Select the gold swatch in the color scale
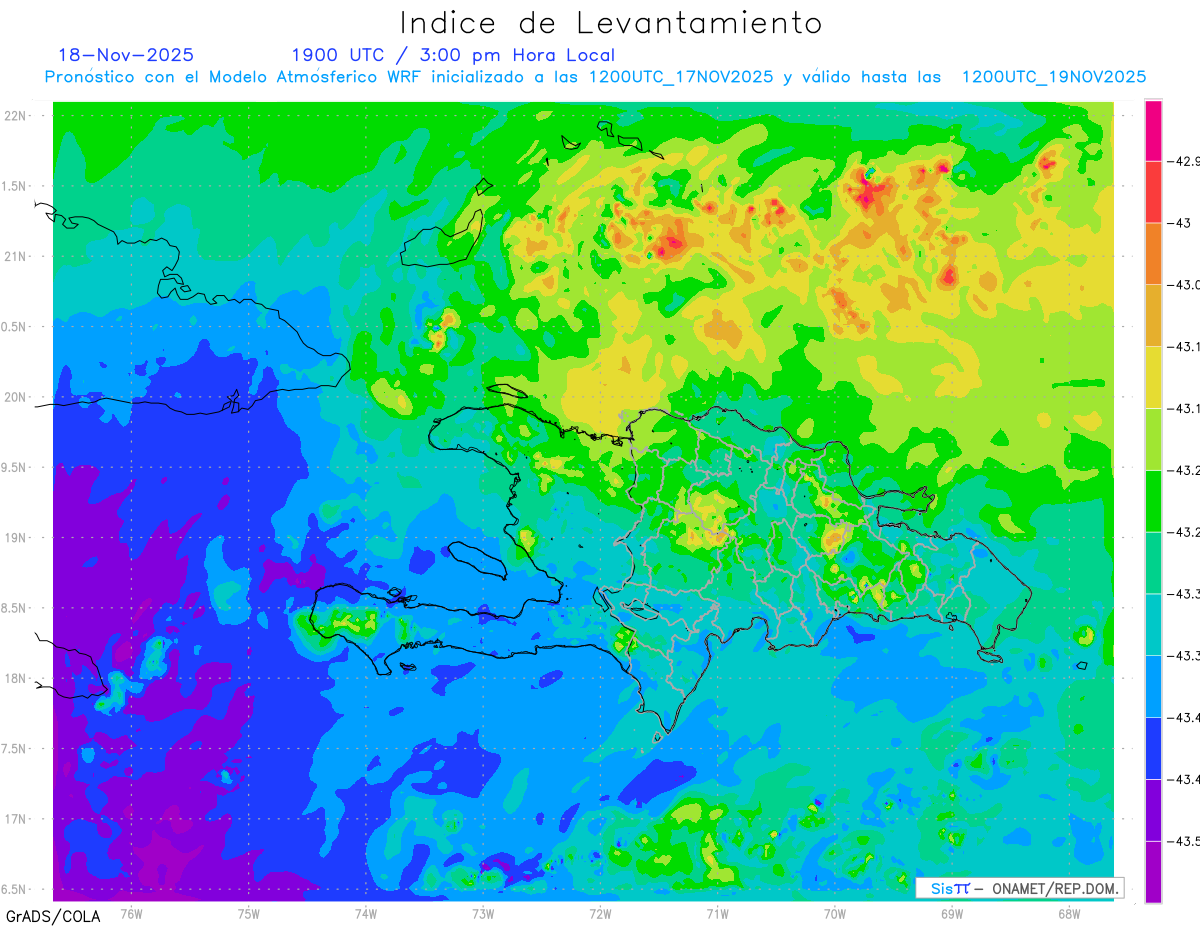The width and height of the screenshot is (1200, 927). coord(1153,315)
